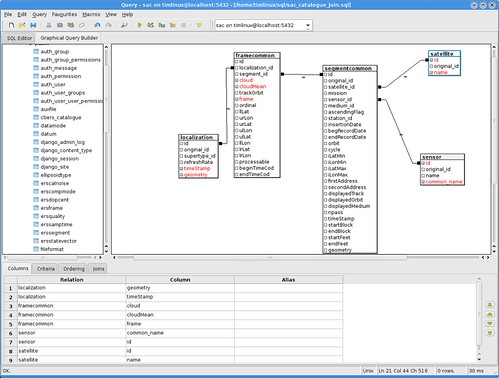This screenshot has height=378, width=499.
Task: Select auth_user_groups in the table tree
Action: tap(63, 93)
